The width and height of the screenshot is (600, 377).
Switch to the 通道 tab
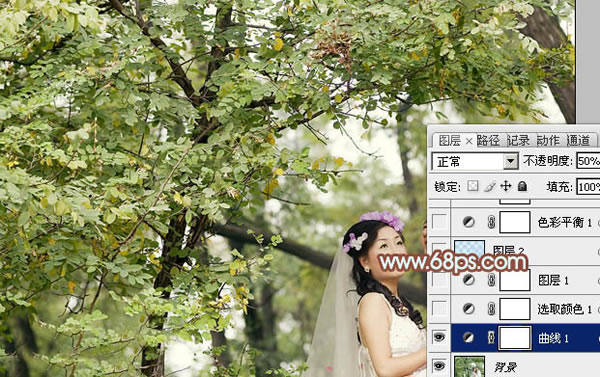(x=578, y=141)
